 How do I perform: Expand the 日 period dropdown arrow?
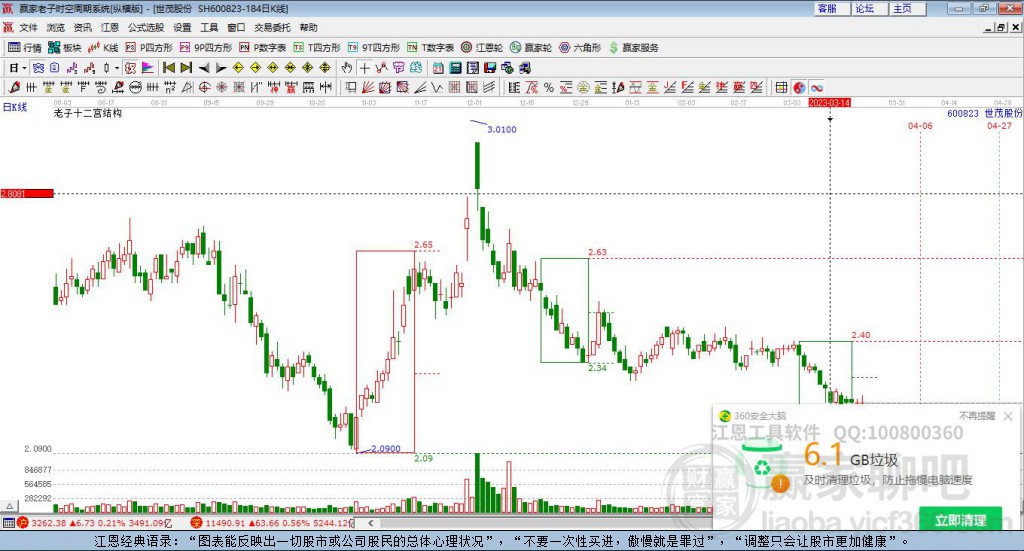click(x=24, y=68)
